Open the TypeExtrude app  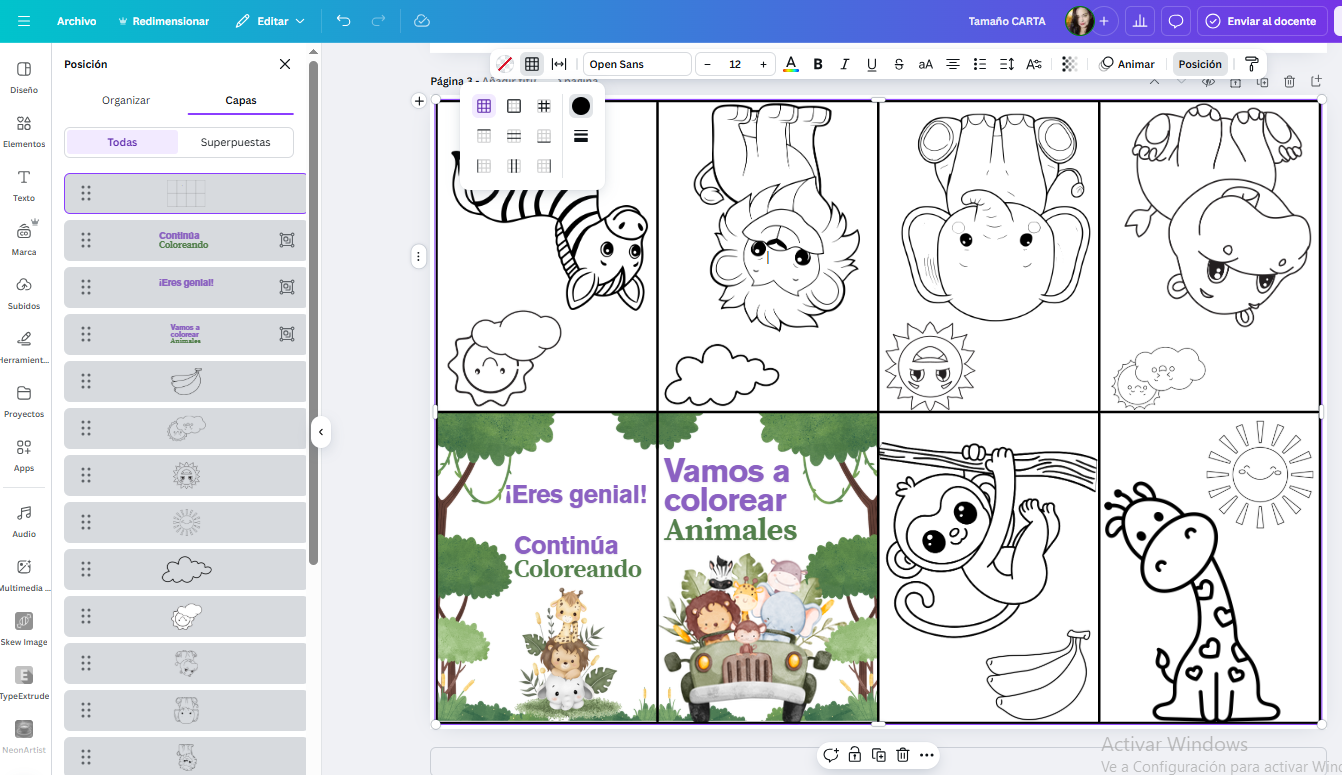24,683
